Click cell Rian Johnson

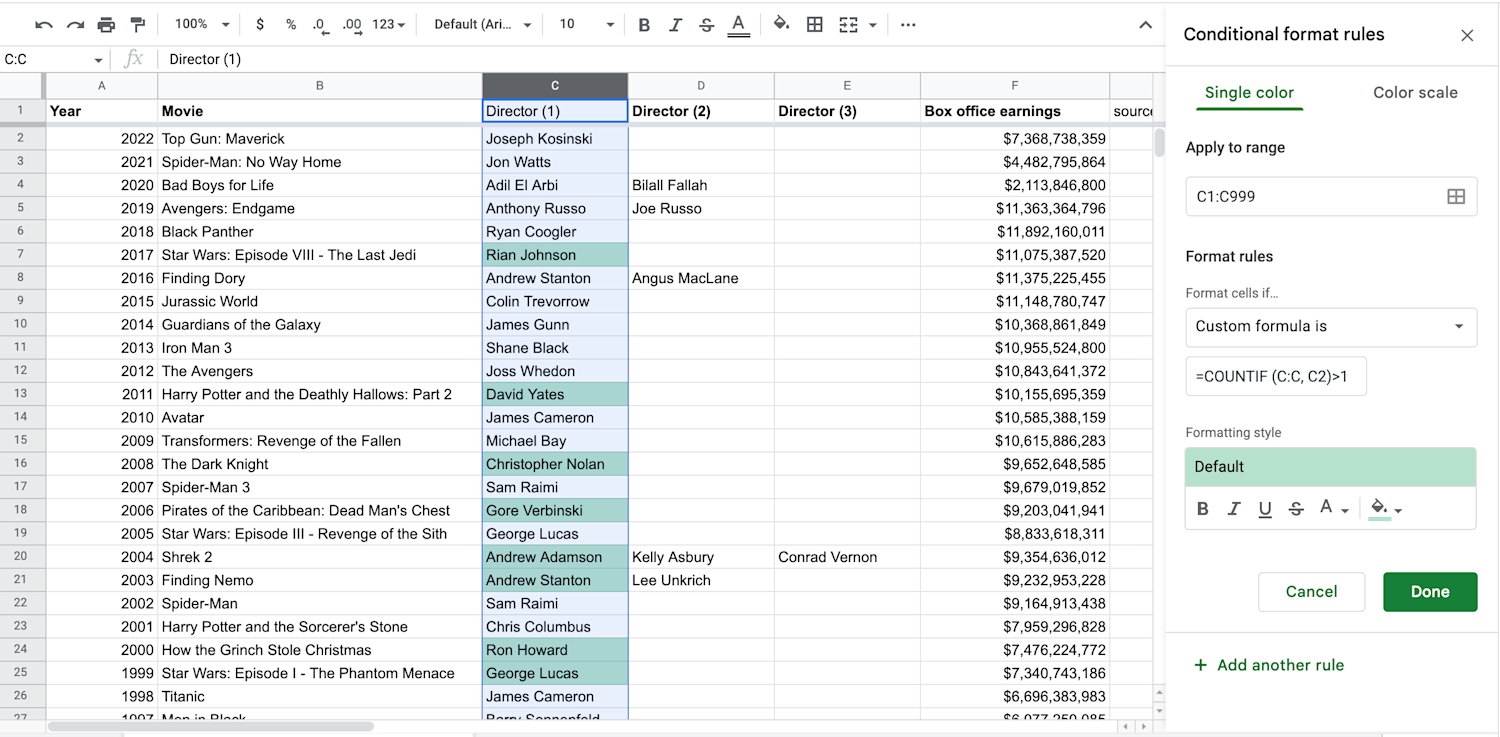tap(555, 255)
